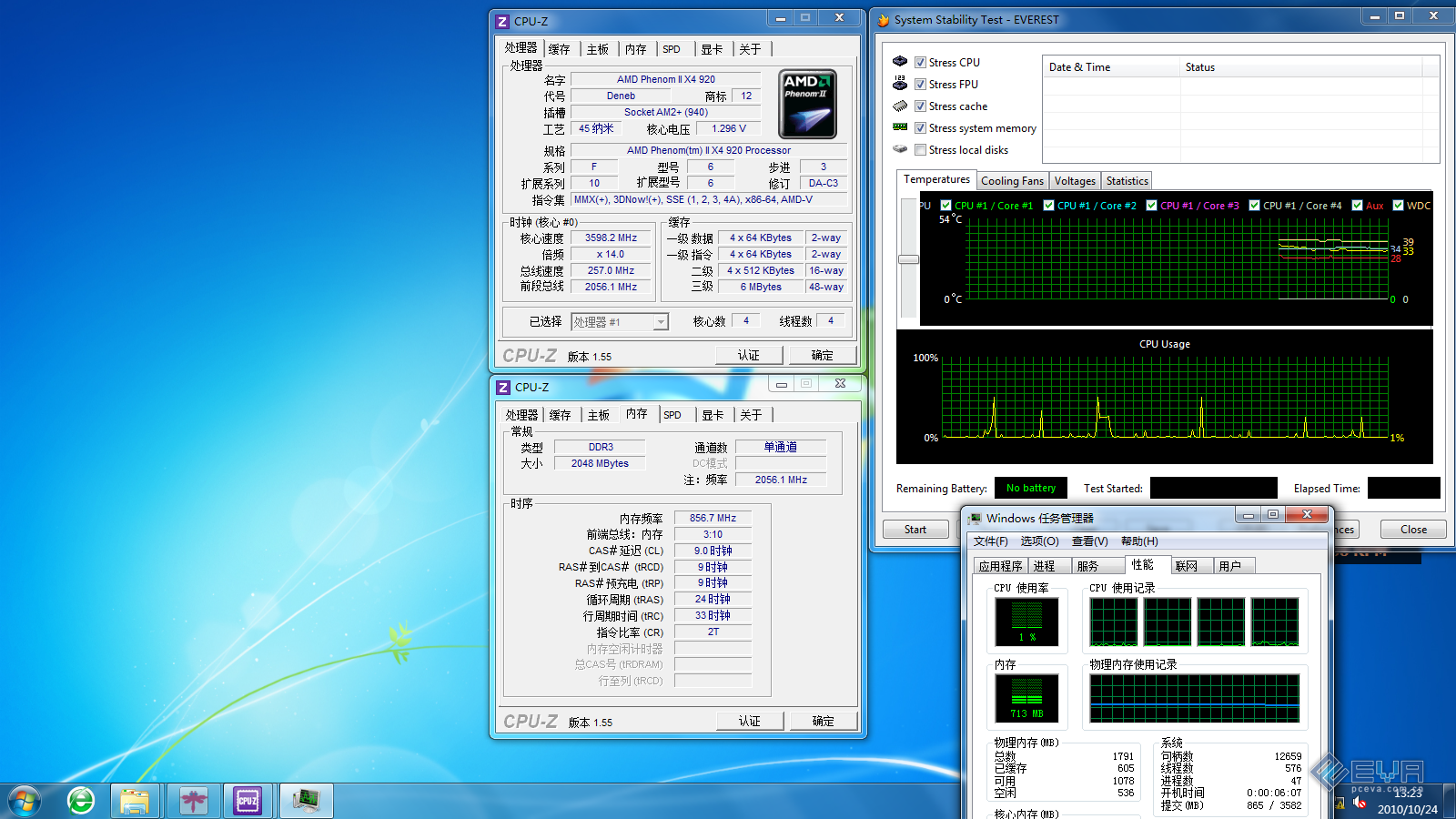Toggle CPU #1 / Core #3 graph checkbox

(x=1152, y=205)
